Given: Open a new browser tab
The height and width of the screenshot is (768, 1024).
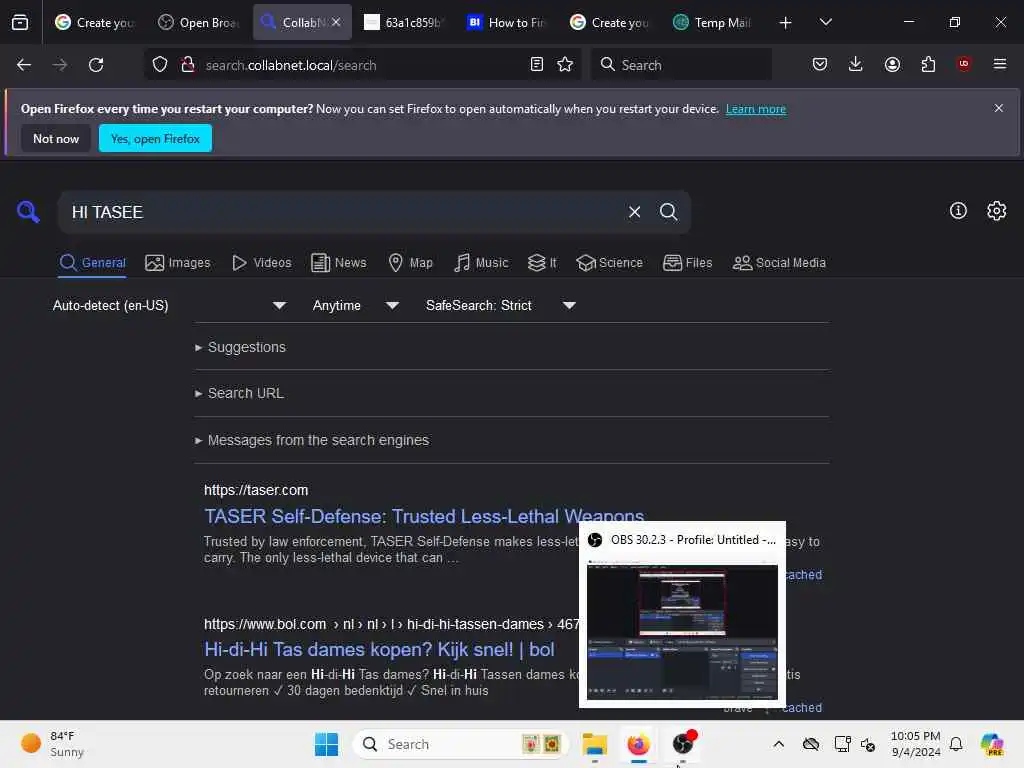Looking at the screenshot, I should coord(786,23).
